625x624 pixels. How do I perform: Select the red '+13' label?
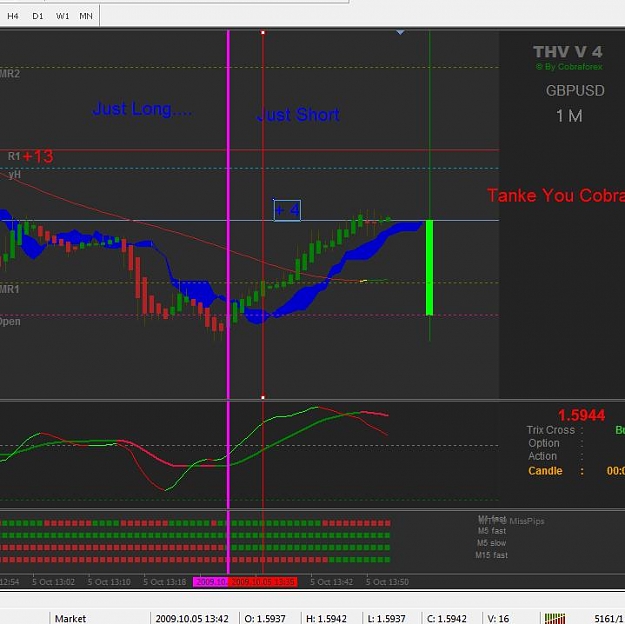click(x=38, y=156)
